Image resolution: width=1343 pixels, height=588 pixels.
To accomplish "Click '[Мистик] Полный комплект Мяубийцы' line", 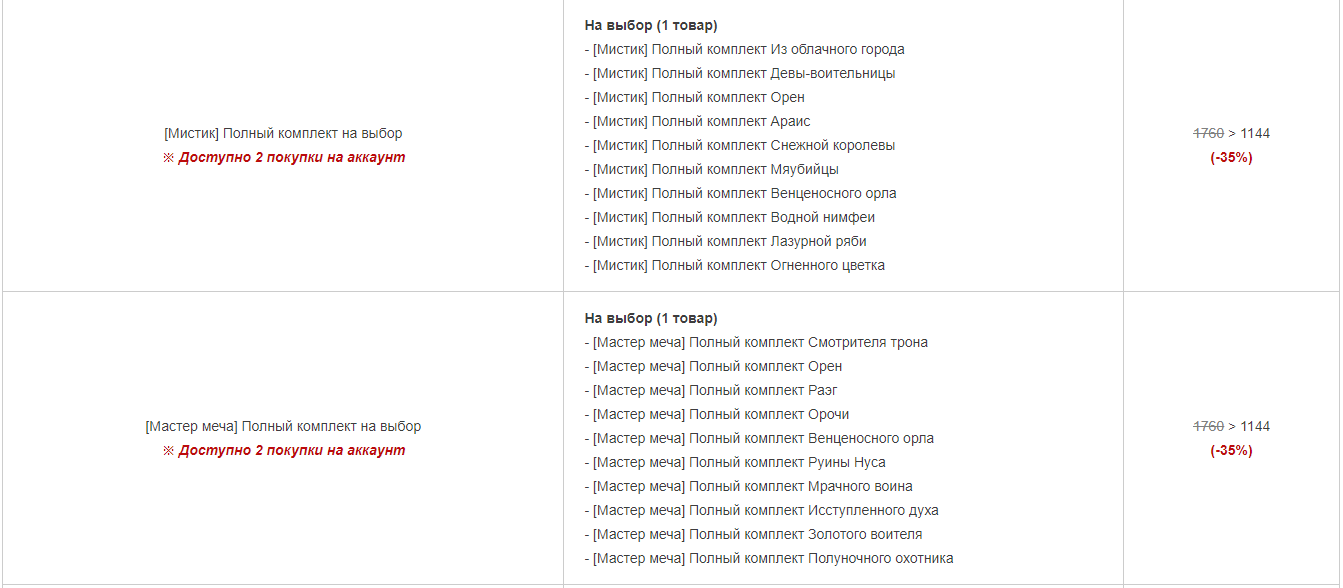I will (715, 169).
